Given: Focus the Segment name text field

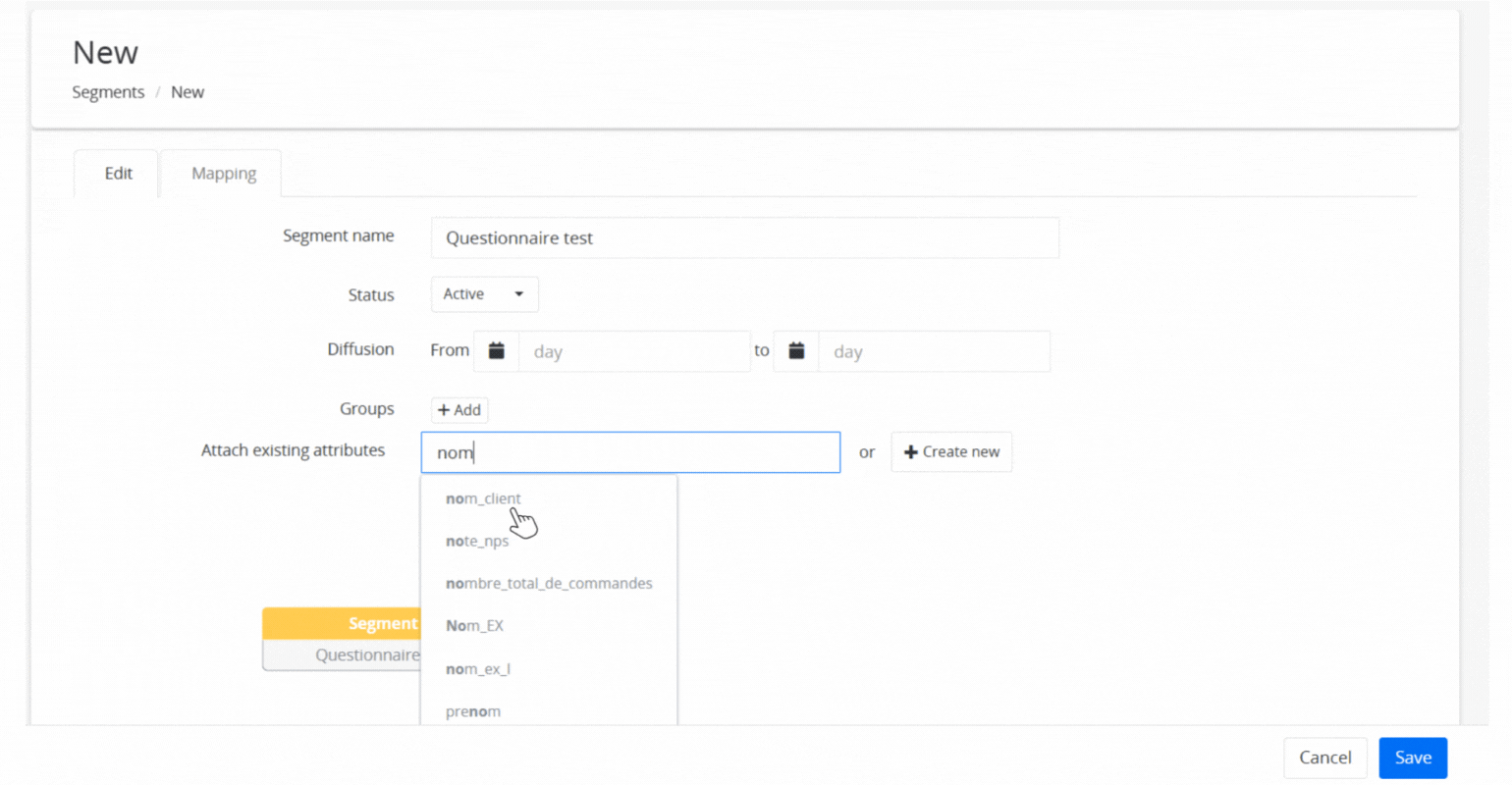Looking at the screenshot, I should point(744,238).
